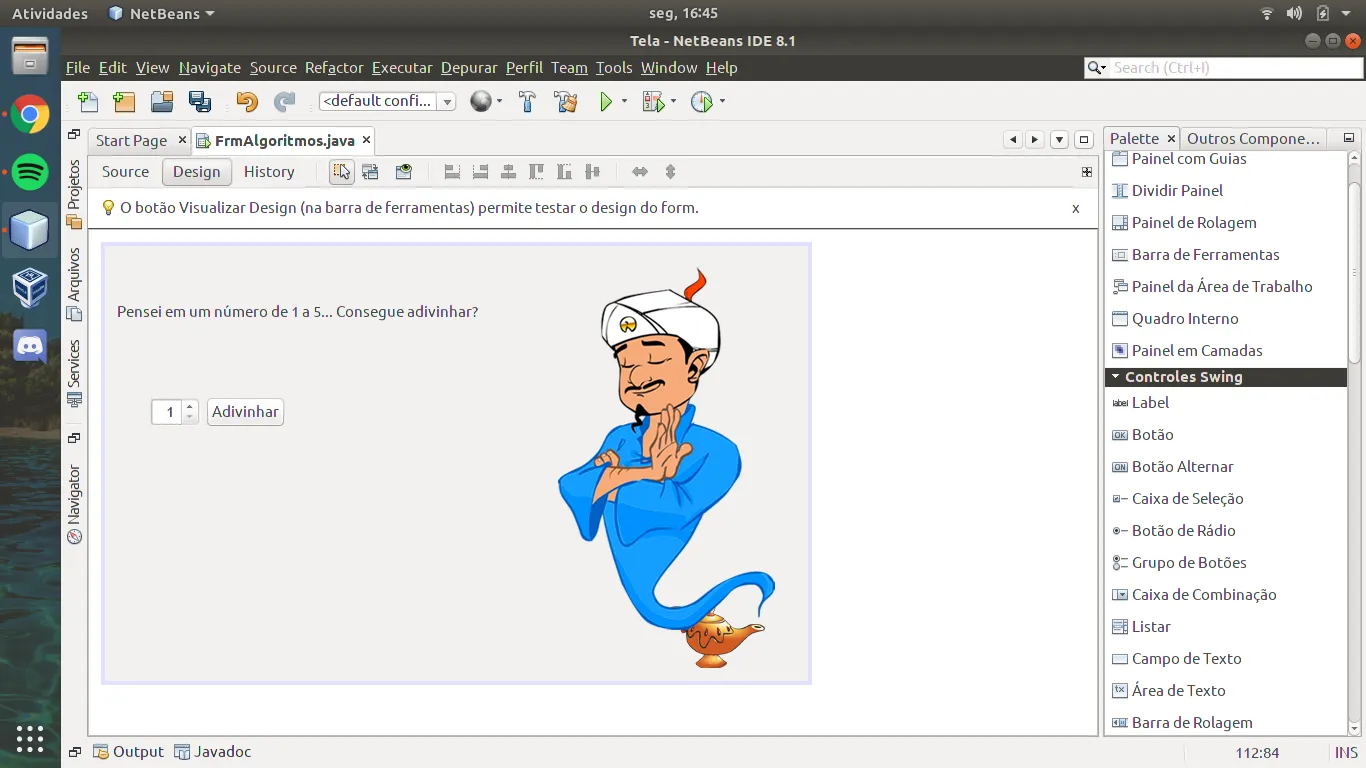Click the Adivinhar button on form
Image resolution: width=1366 pixels, height=768 pixels.
pyautogui.click(x=245, y=412)
